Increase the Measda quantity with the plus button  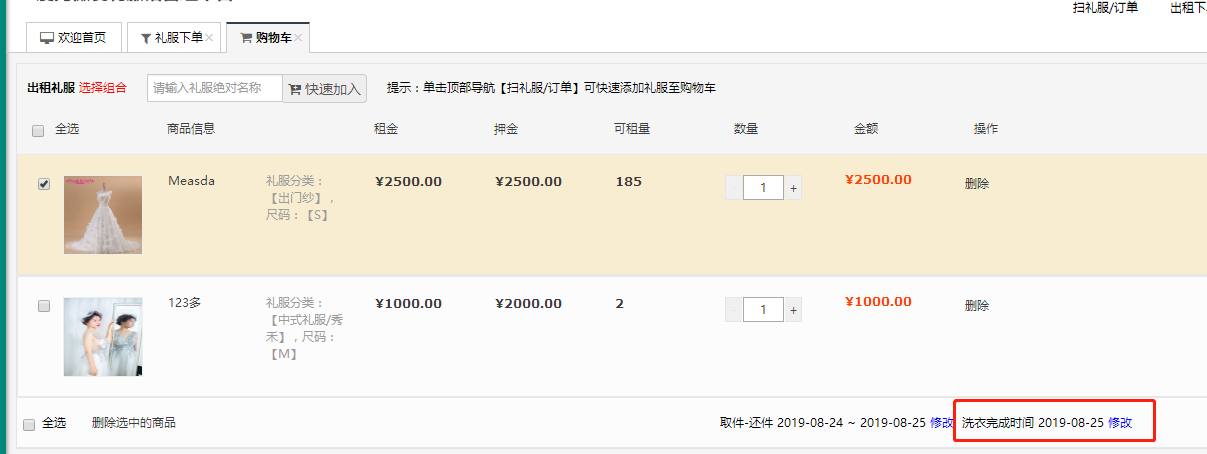(x=793, y=187)
